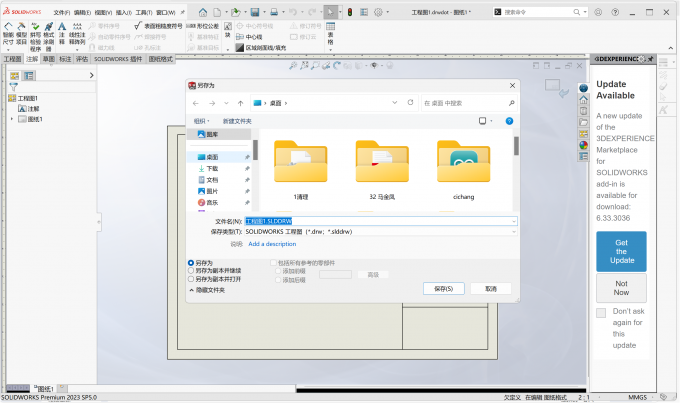Click the refresh button in the address bar
Viewport: 680px width, 403px height.
[x=410, y=102]
